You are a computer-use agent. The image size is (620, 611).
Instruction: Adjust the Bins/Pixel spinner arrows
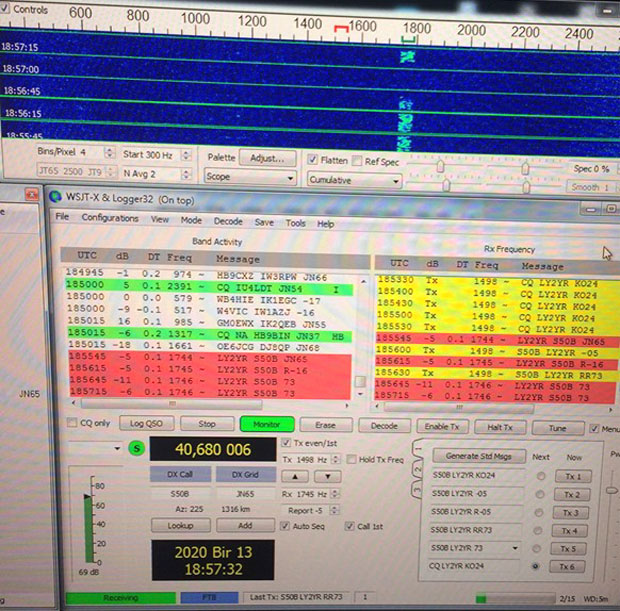click(x=110, y=152)
